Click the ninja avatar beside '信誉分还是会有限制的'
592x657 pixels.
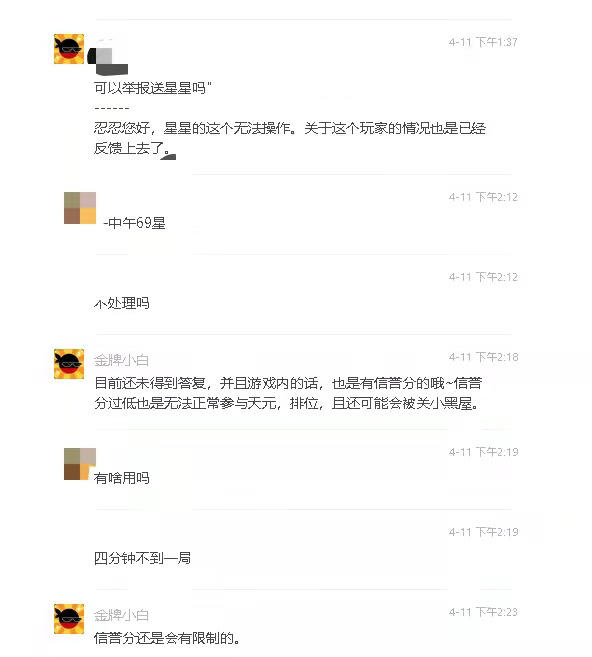pyautogui.click(x=69, y=619)
